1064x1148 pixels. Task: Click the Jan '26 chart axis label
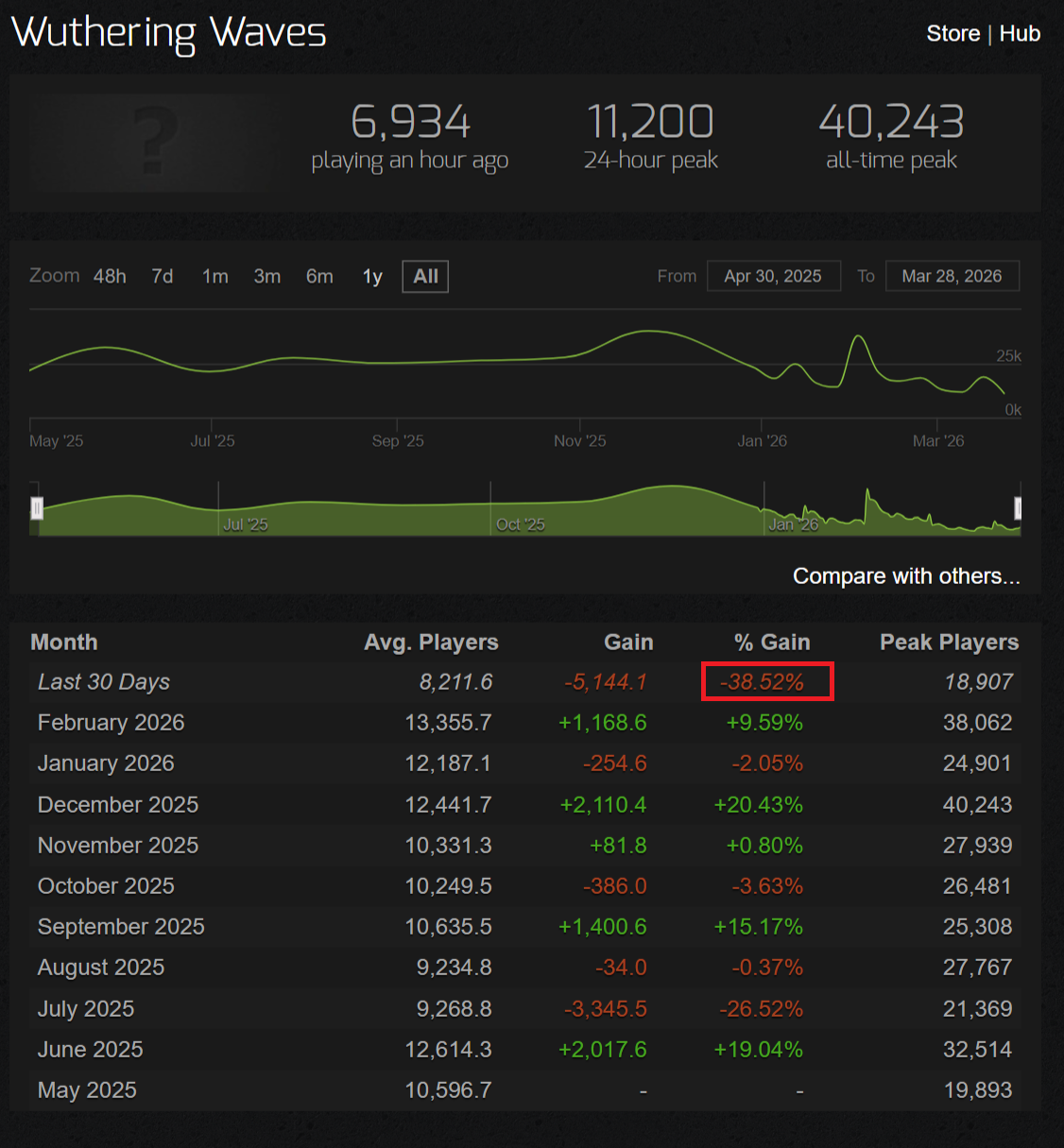(762, 441)
